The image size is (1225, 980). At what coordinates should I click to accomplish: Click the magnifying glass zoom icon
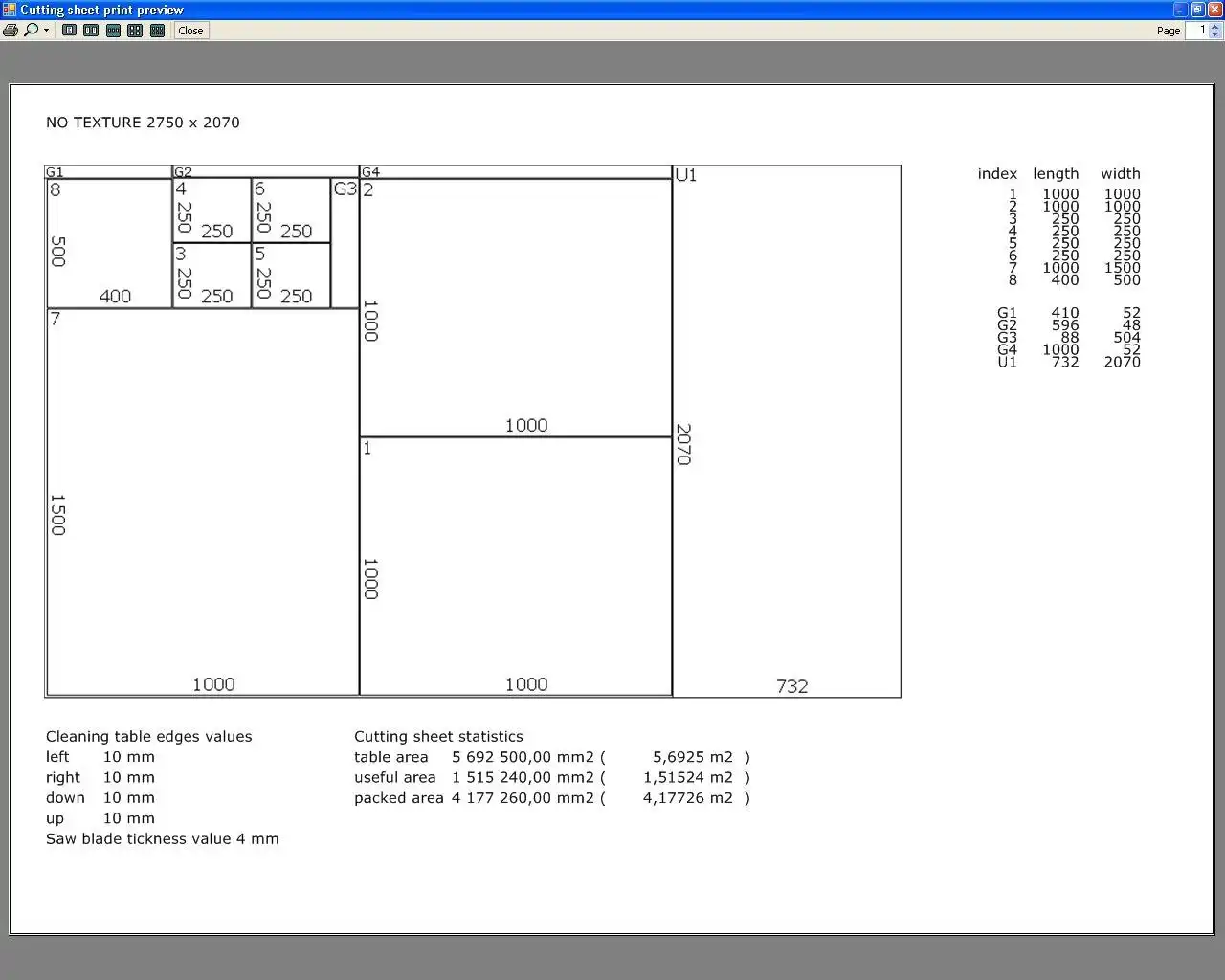32,30
